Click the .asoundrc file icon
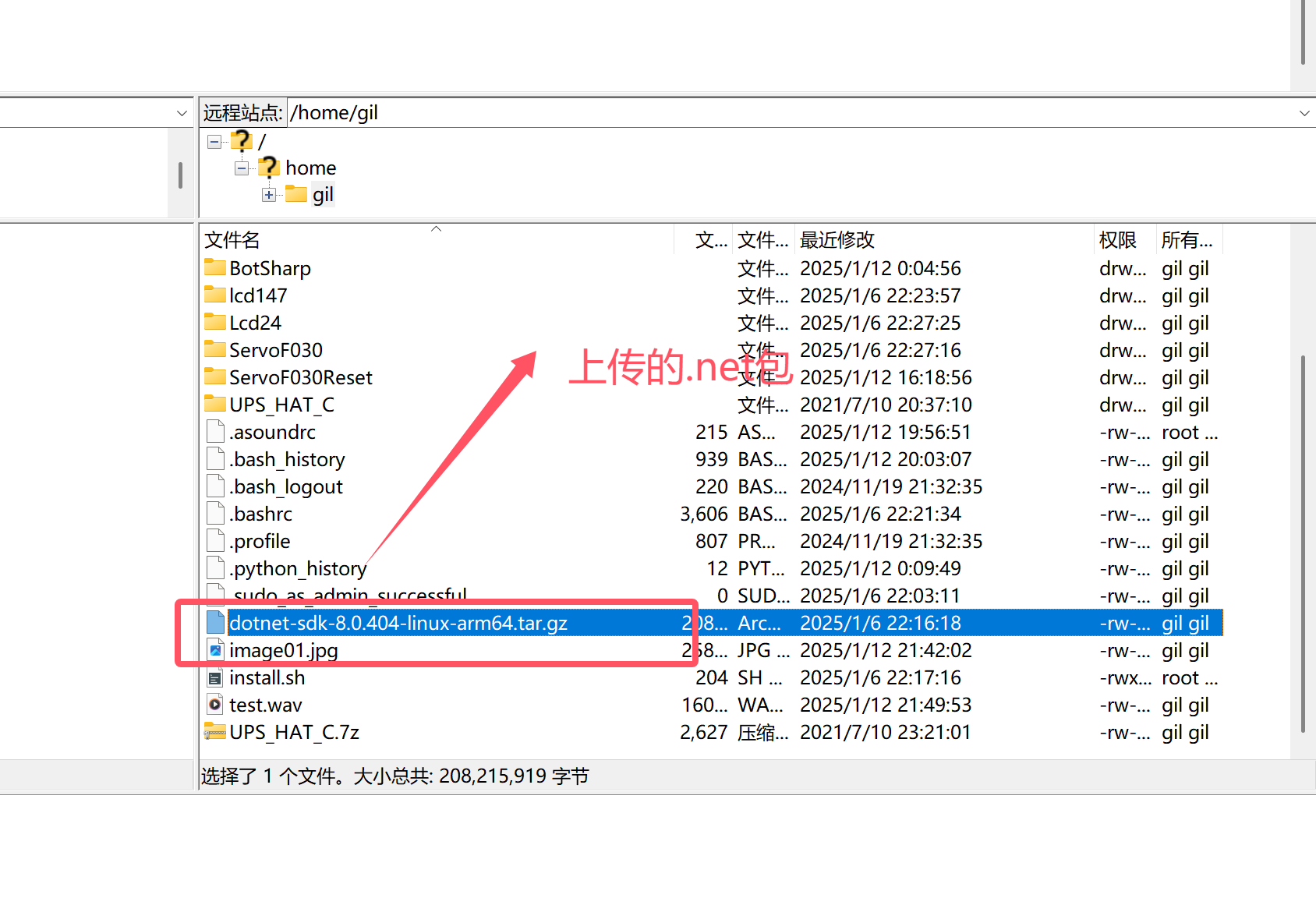Viewport: 1316px width, 898px height. click(x=215, y=431)
